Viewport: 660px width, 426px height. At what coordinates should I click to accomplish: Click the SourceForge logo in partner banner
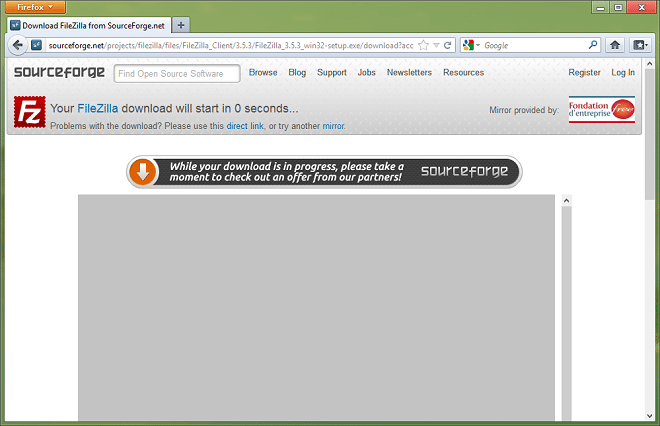click(464, 171)
